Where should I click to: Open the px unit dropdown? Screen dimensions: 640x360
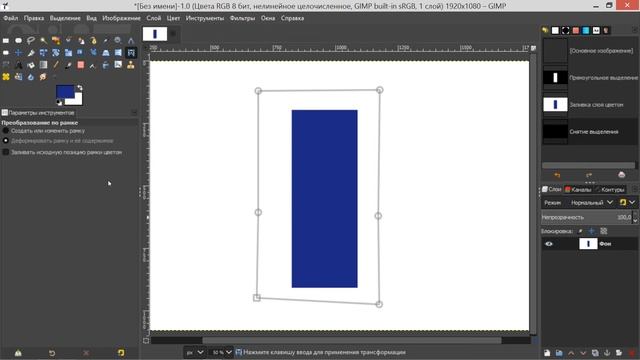click(194, 352)
